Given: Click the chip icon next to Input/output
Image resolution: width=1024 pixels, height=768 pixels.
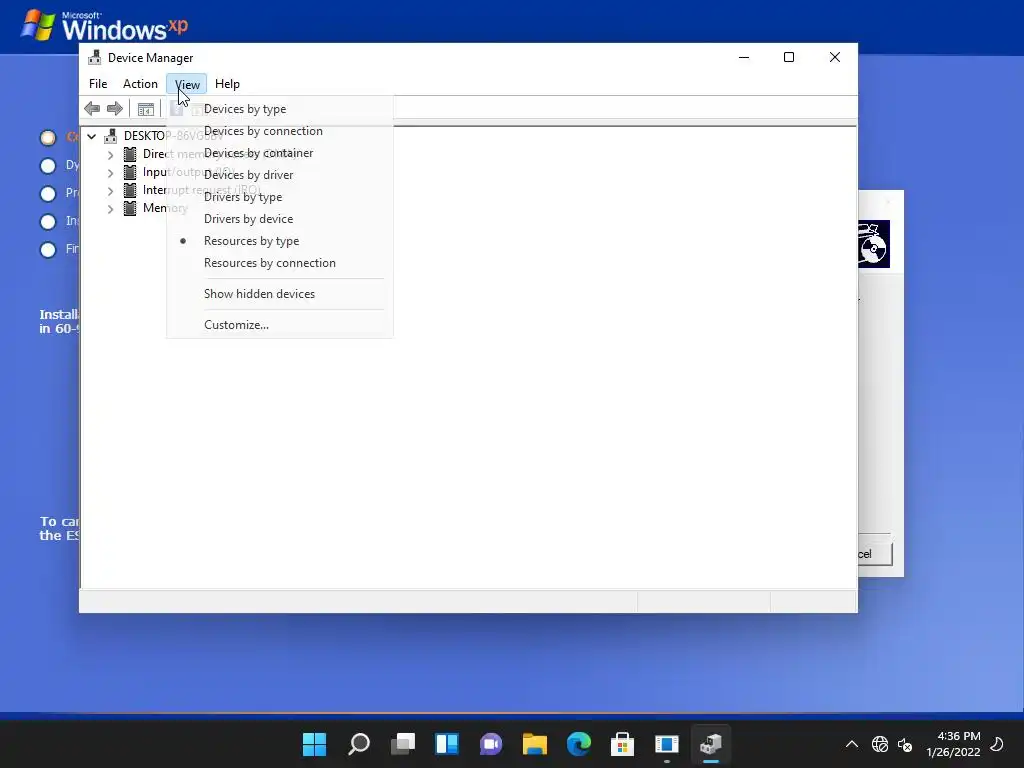Looking at the screenshot, I should (130, 172).
